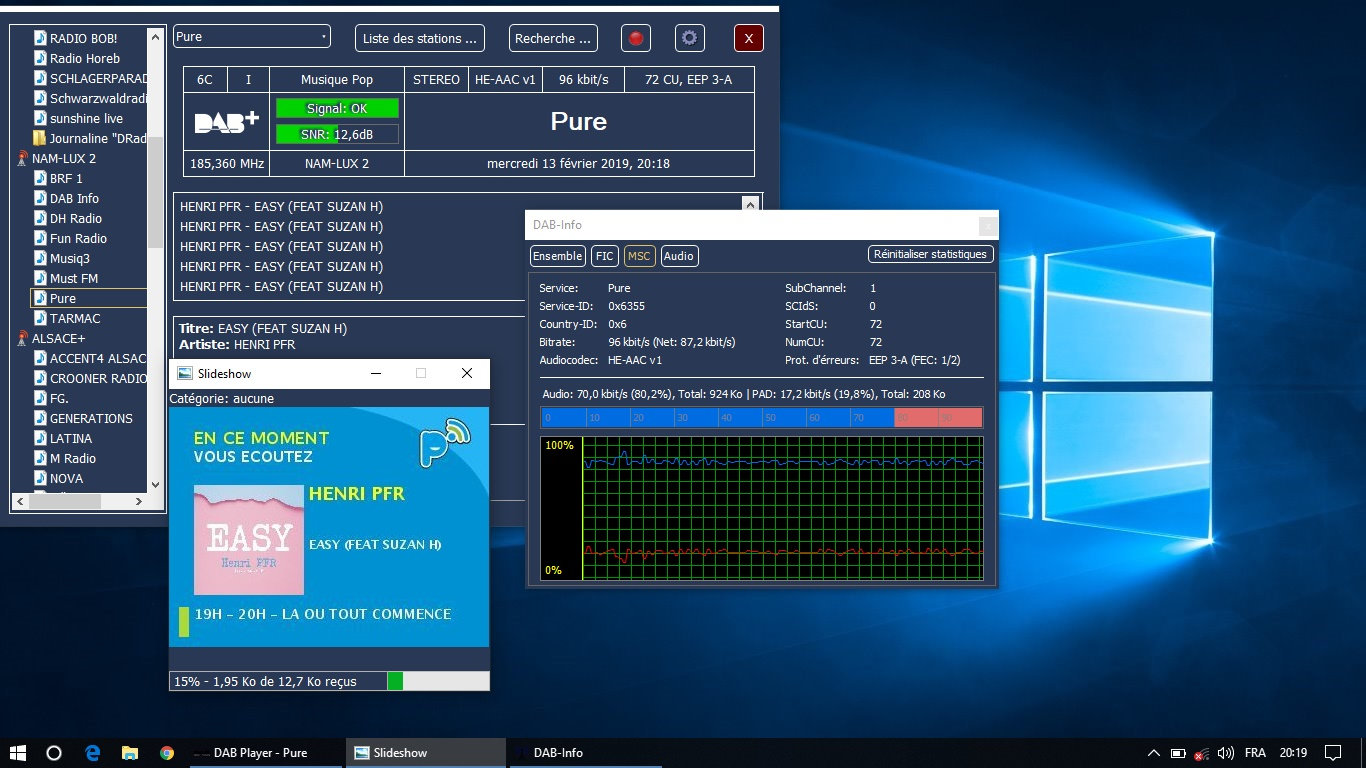The width and height of the screenshot is (1366, 768).
Task: Switch to the Ensemble tab
Action: (x=557, y=256)
